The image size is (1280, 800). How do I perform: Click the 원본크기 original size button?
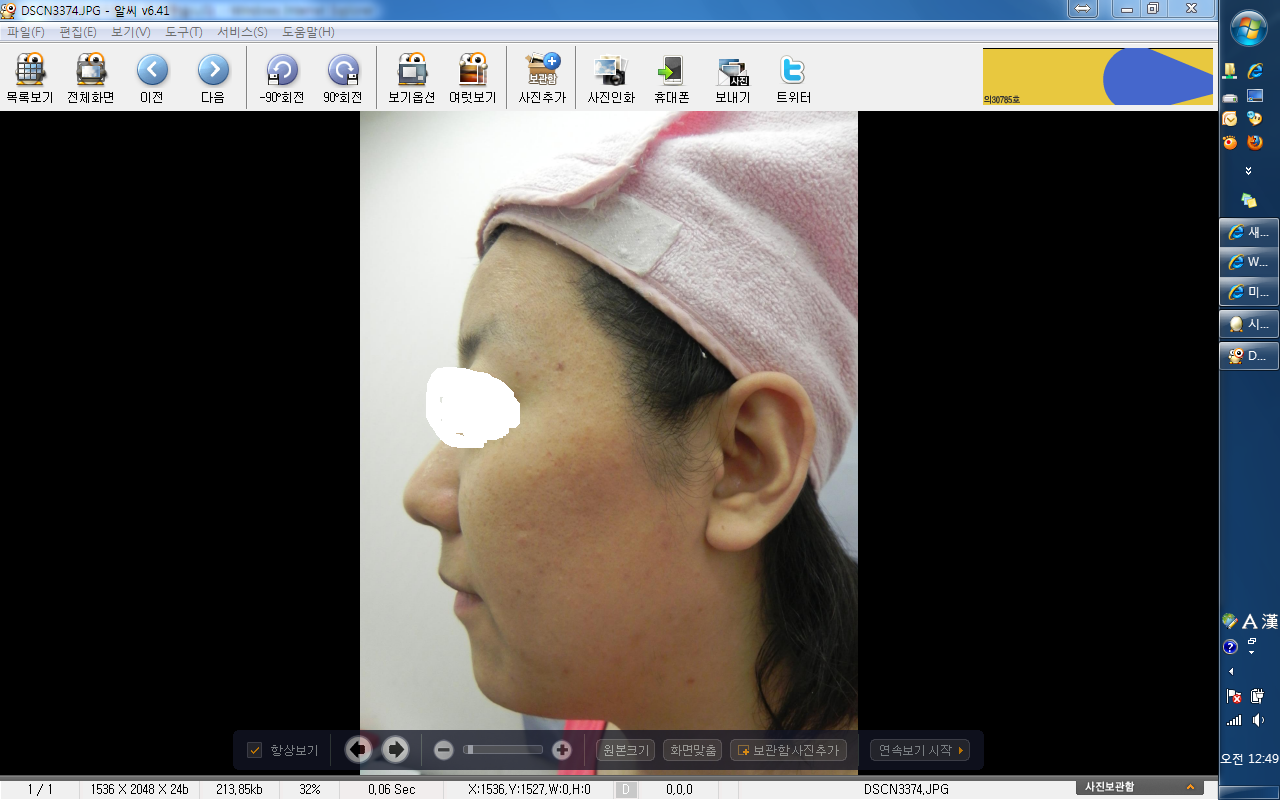click(625, 750)
